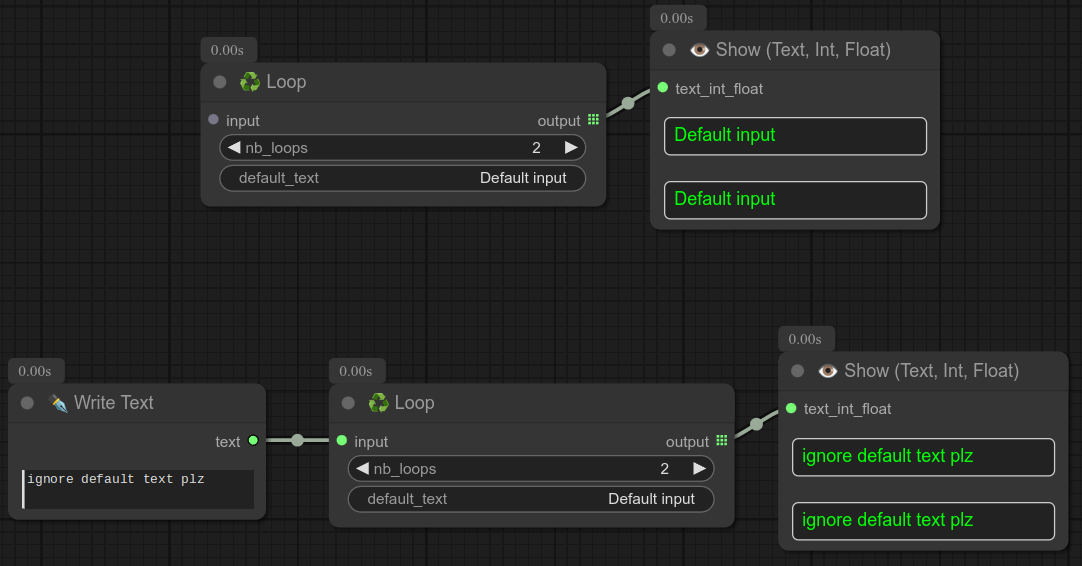Click the Write Text node's green text output dot
This screenshot has height=566, width=1082.
click(x=253, y=441)
